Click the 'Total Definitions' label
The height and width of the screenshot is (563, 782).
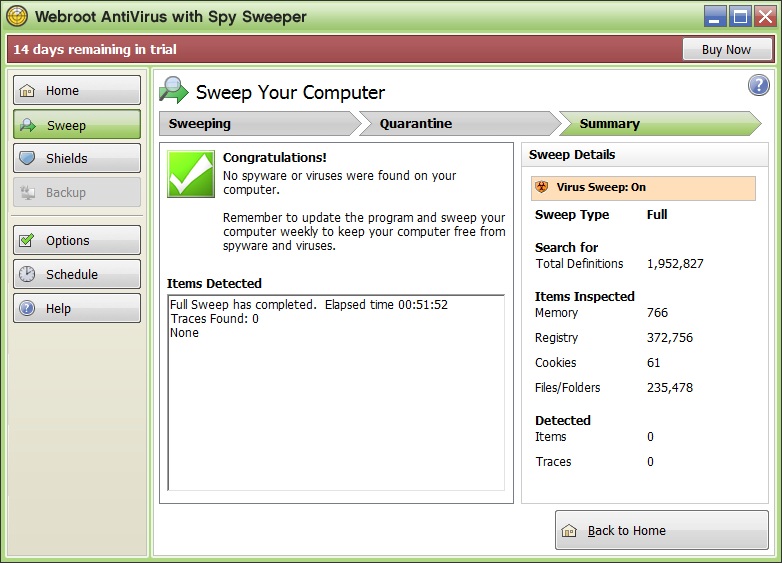pyautogui.click(x=580, y=264)
